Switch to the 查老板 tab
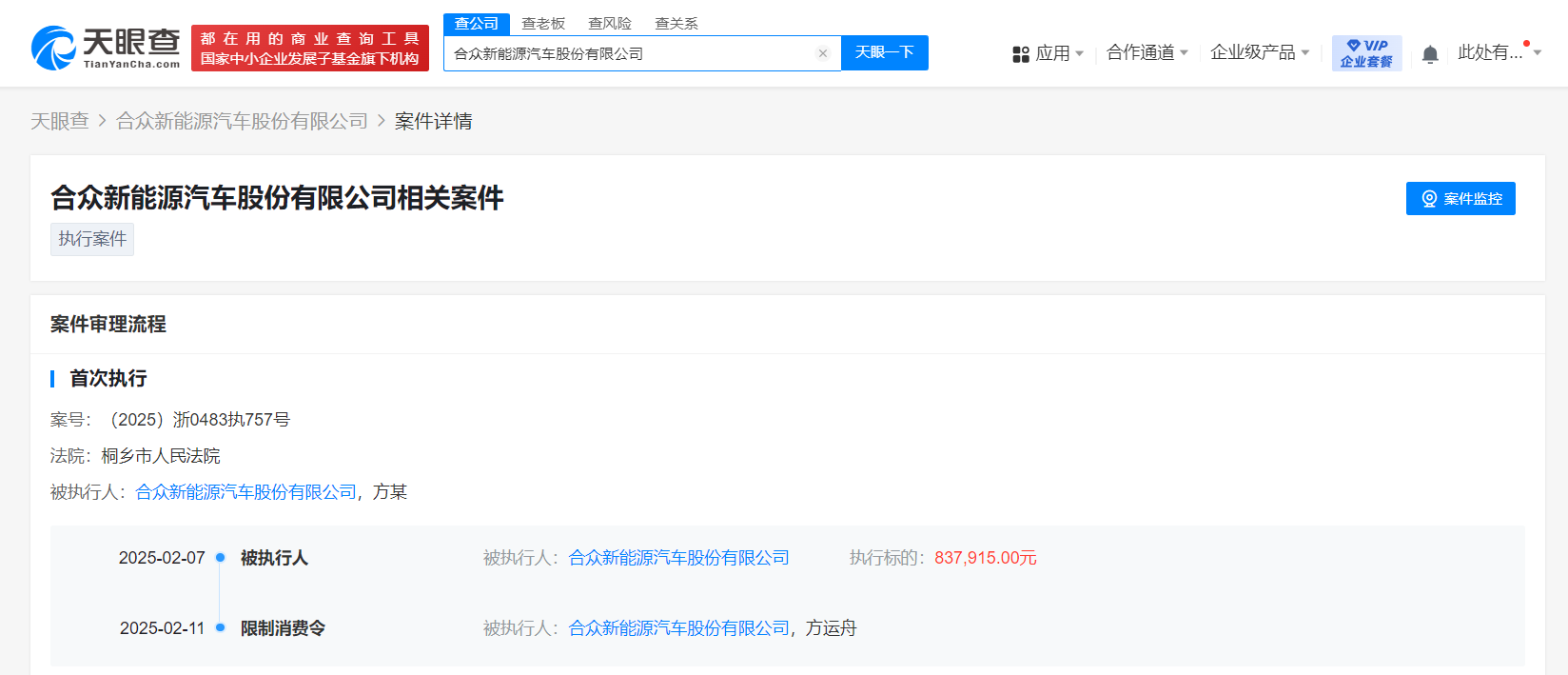Viewport: 1568px width, 675px height. pos(543,23)
